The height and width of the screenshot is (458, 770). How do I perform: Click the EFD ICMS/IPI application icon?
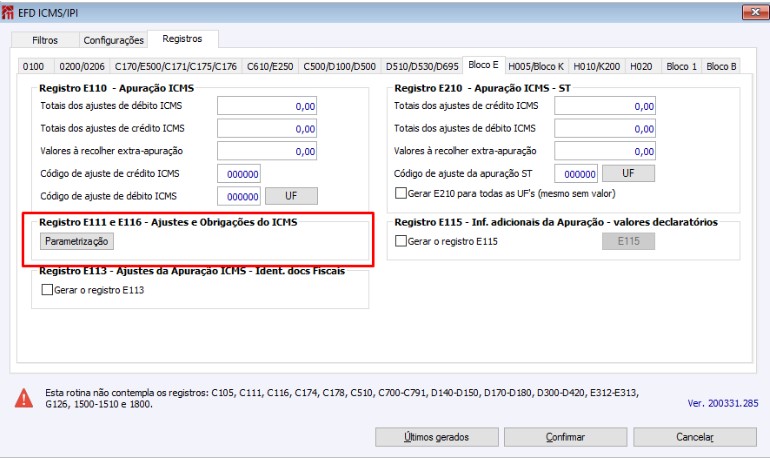7,12
